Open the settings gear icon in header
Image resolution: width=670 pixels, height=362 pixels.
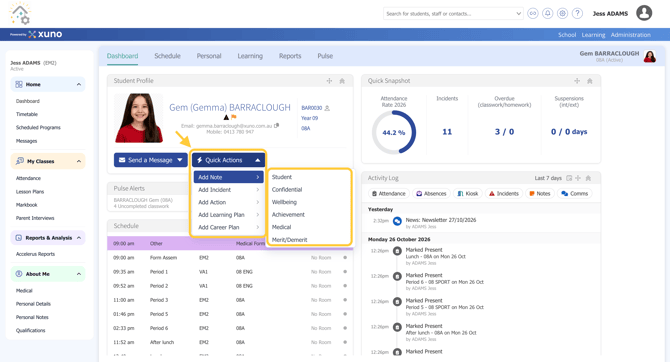(562, 14)
